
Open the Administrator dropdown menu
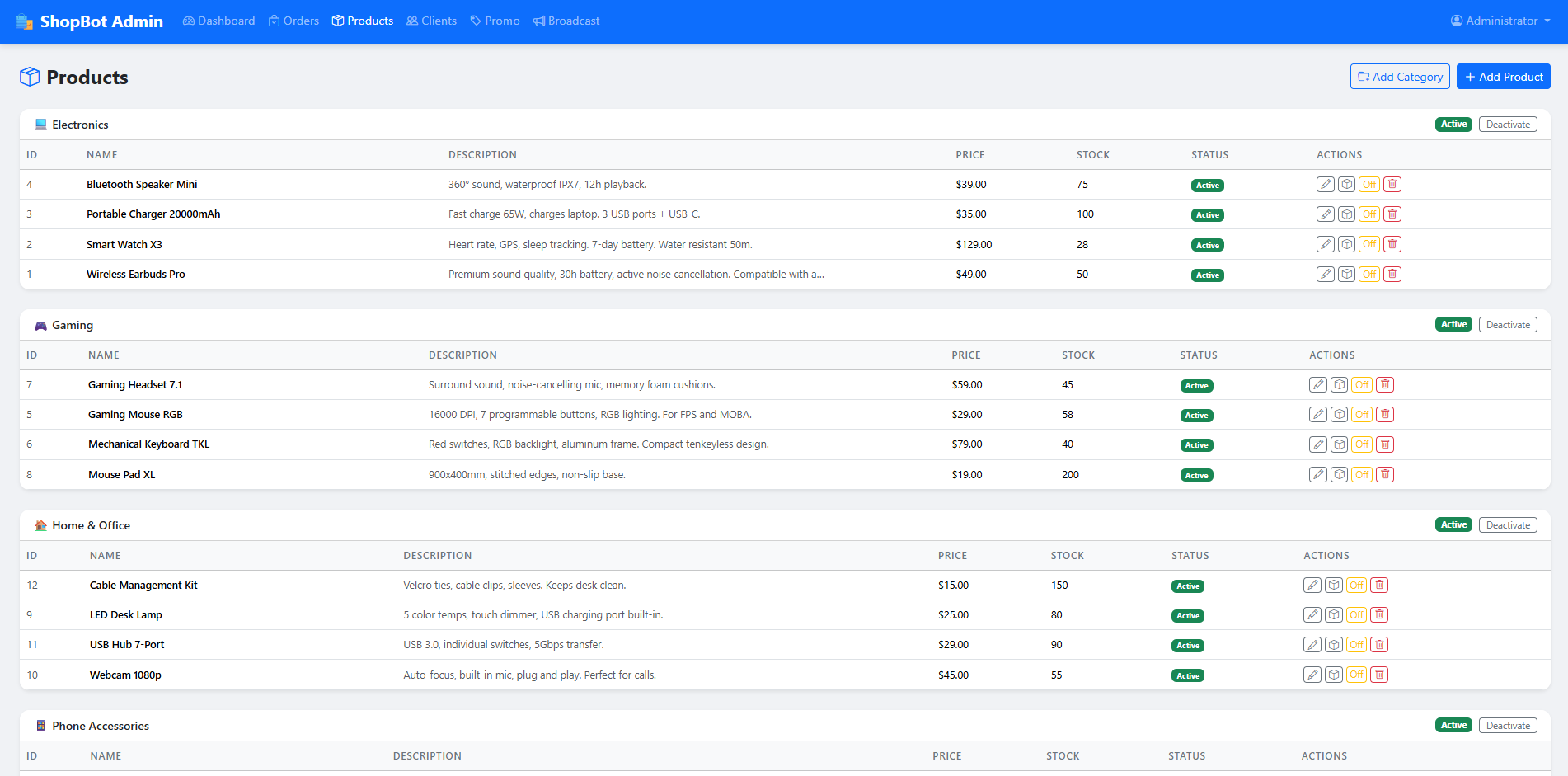coord(1500,21)
